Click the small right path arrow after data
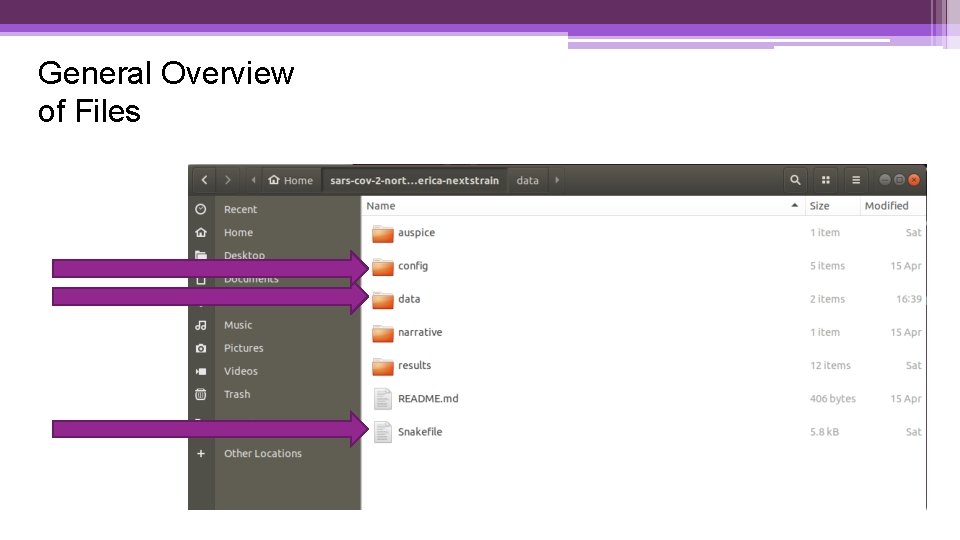This screenshot has width=960, height=540. pos(557,180)
